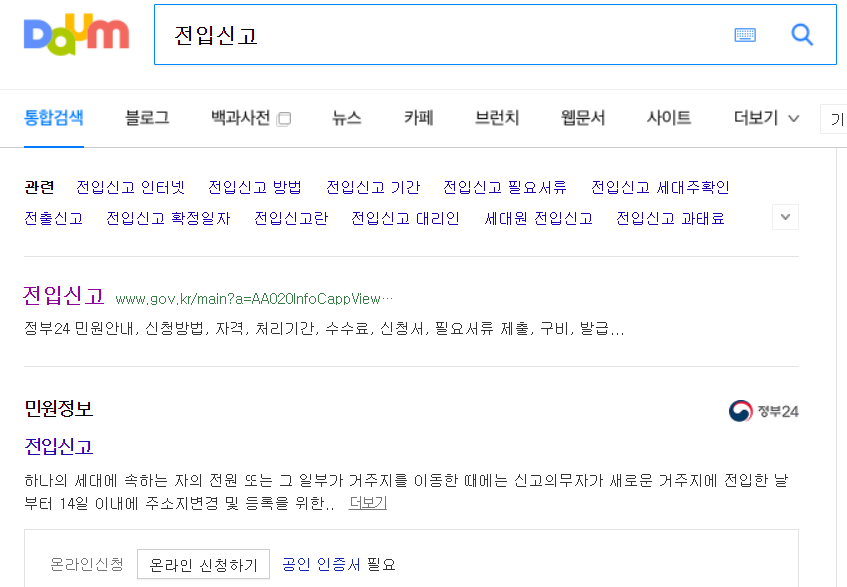Open the virtual keyboard icon in search box
This screenshot has width=847, height=587.
pyautogui.click(x=745, y=35)
